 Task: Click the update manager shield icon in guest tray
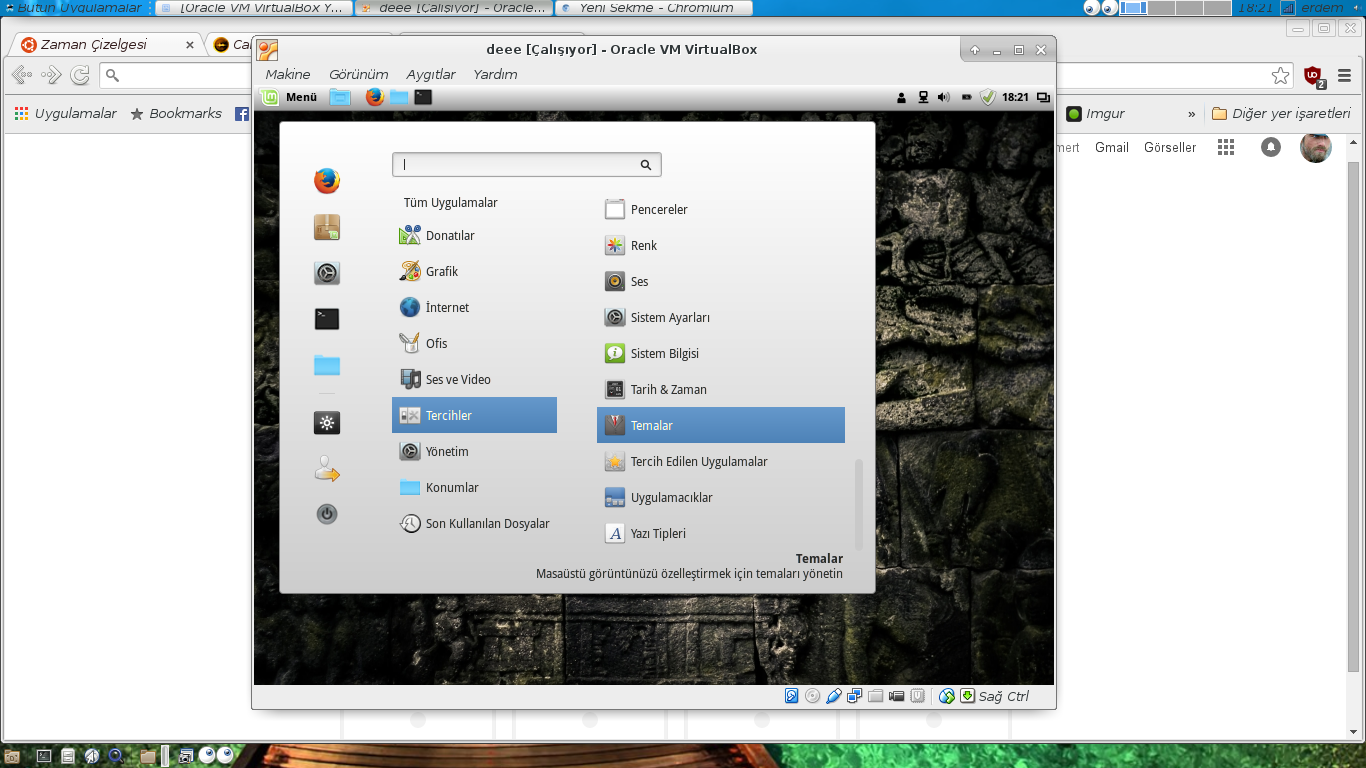point(988,97)
